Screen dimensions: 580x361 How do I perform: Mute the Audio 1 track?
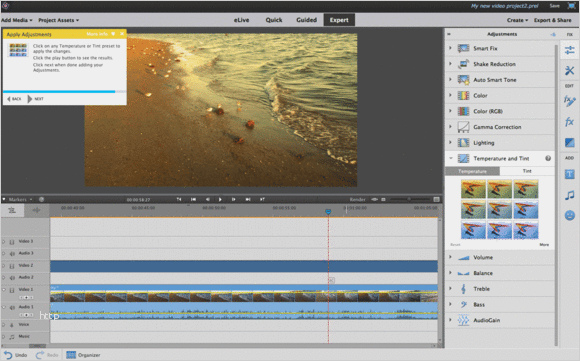[12, 307]
